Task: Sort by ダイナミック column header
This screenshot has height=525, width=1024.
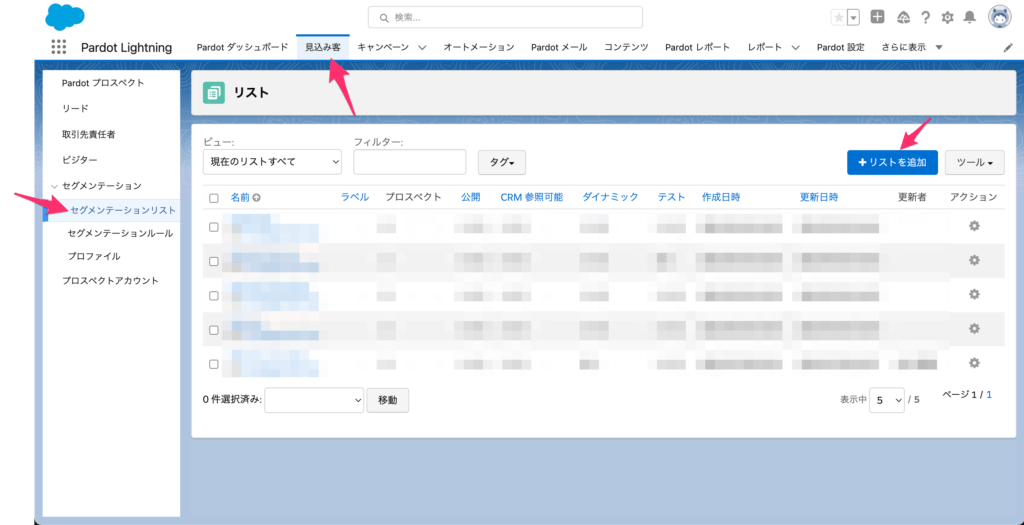Action: 611,197
